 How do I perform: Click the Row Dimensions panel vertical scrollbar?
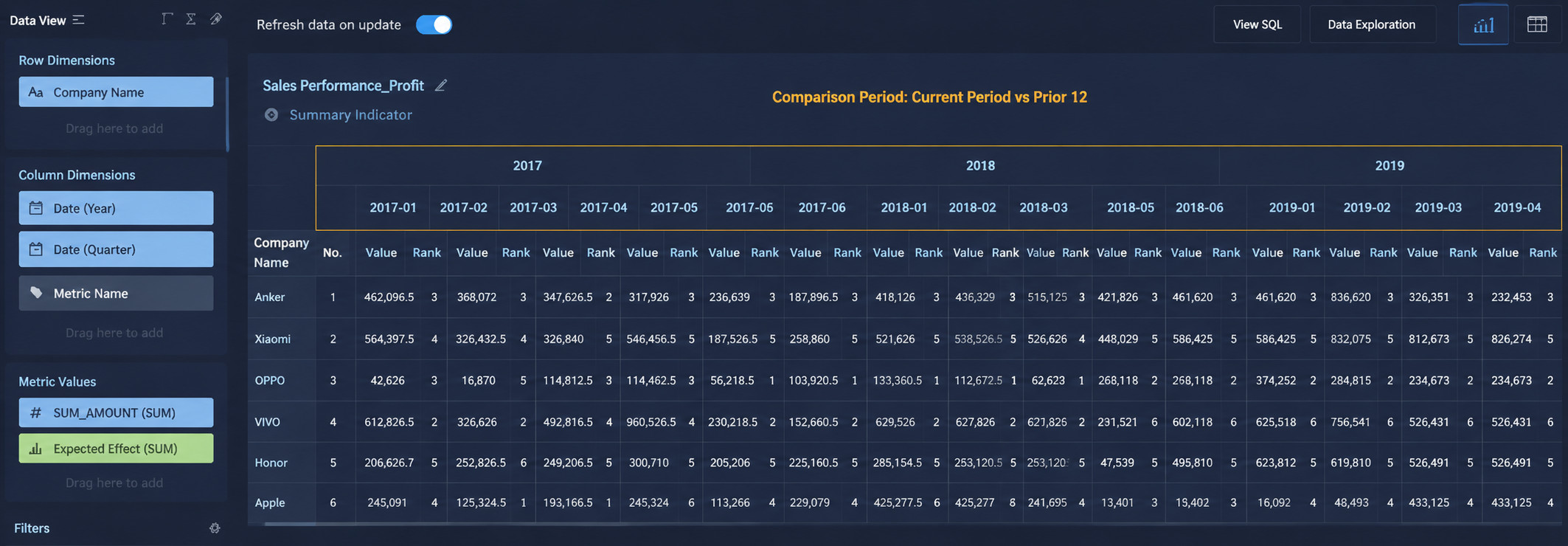[x=227, y=114]
